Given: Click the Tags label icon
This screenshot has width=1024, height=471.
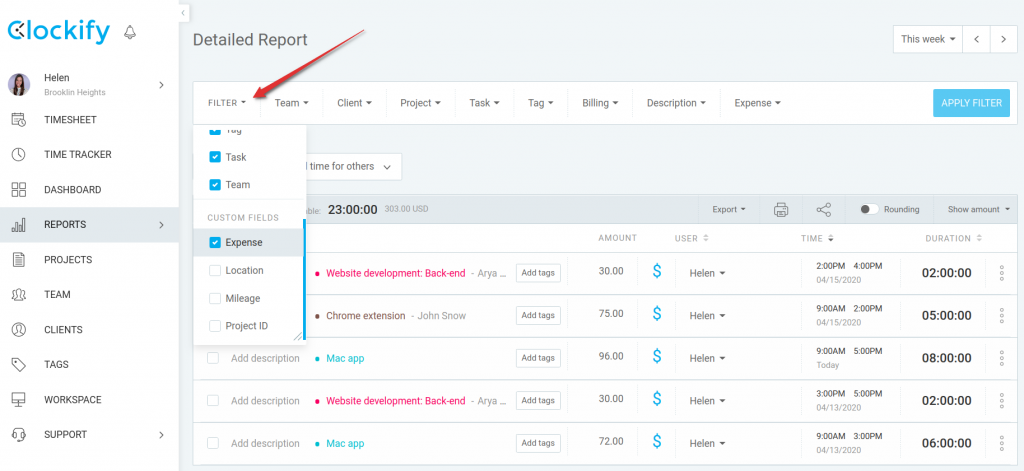Looking at the screenshot, I should (x=19, y=365).
